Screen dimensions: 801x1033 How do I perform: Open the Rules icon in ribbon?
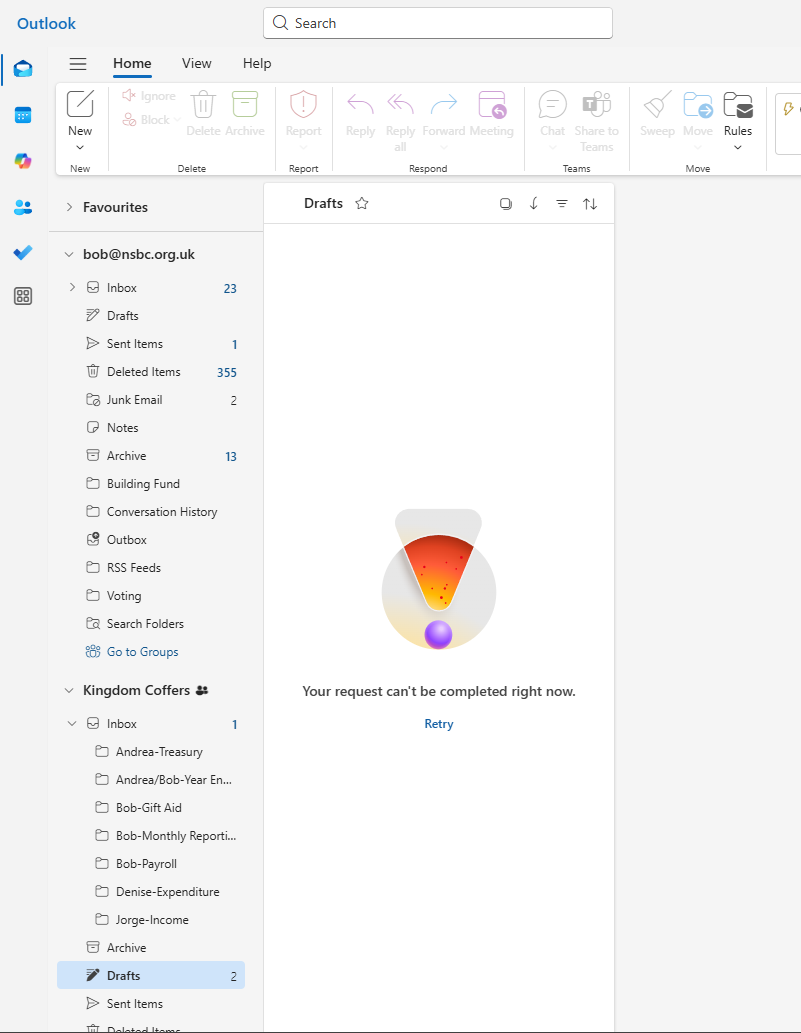pos(738,104)
